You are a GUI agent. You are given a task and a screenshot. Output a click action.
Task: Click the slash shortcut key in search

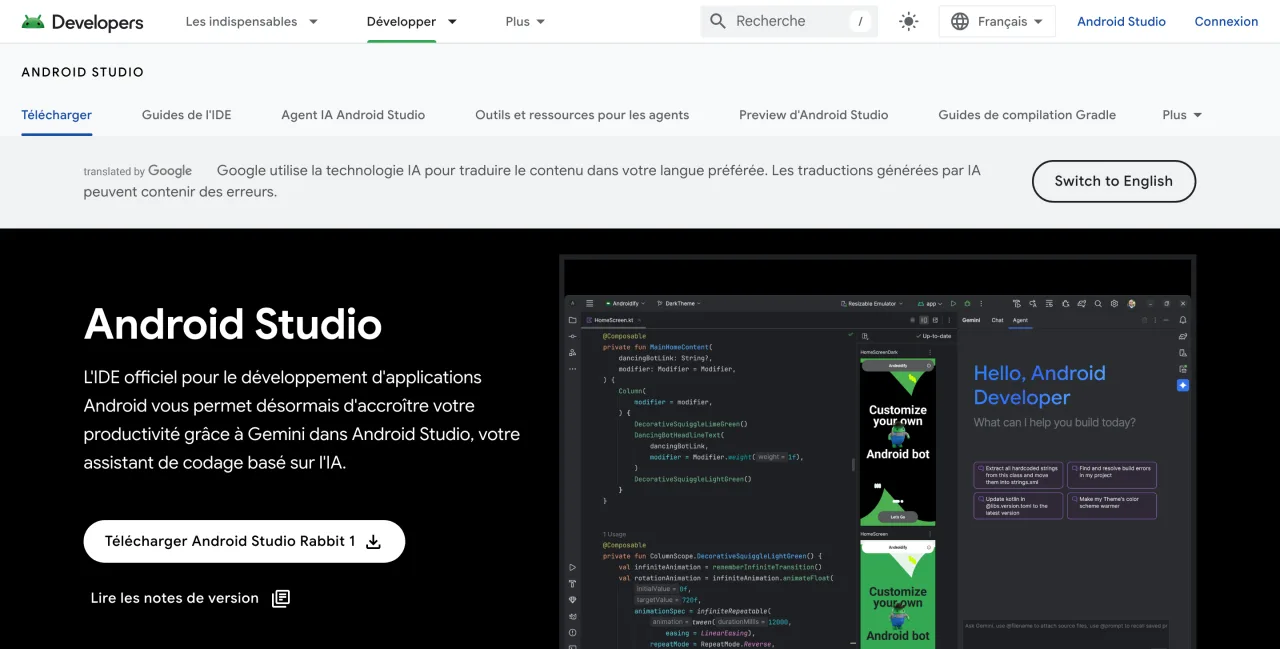click(860, 21)
